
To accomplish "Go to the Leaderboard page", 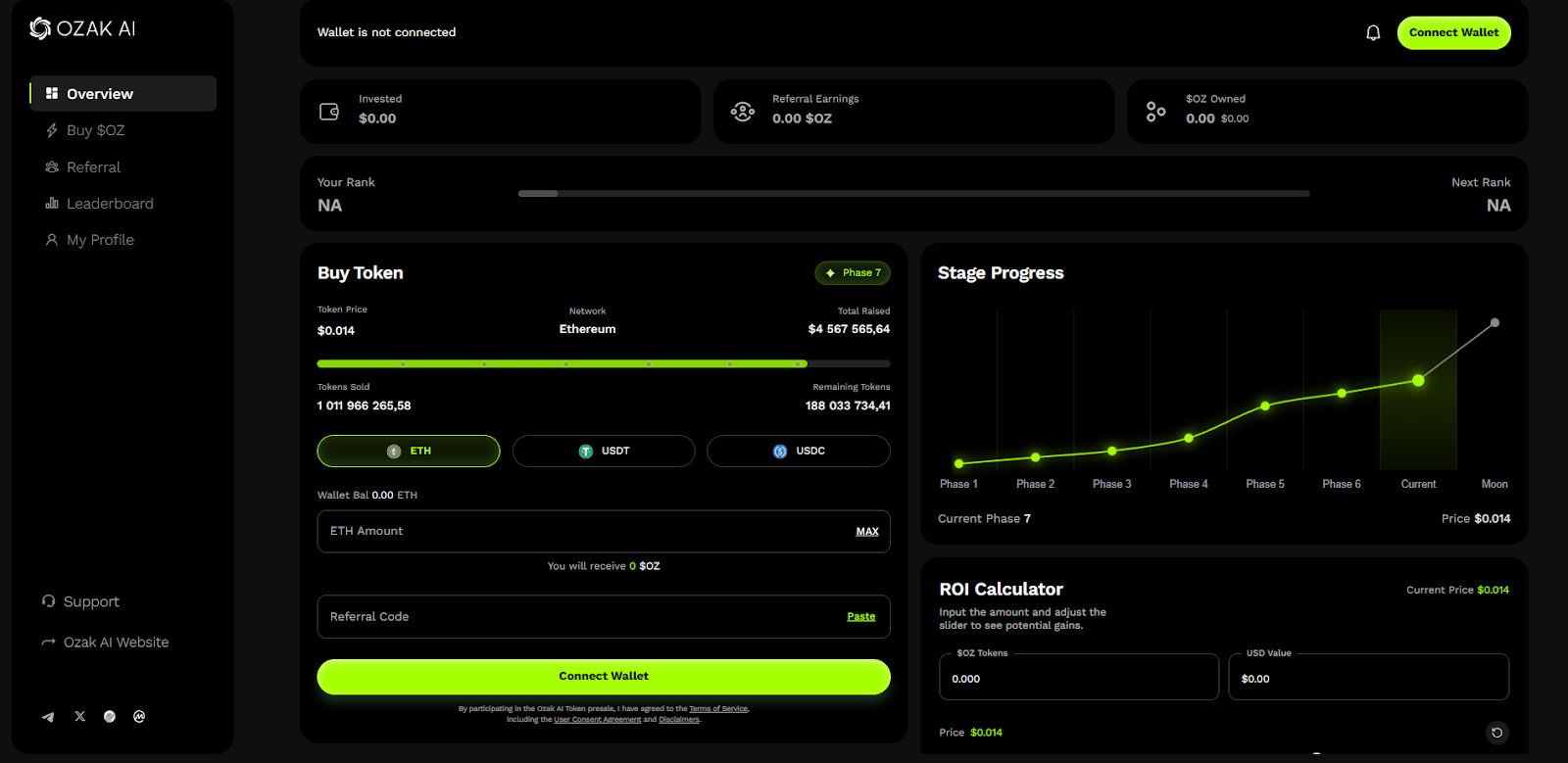I will [109, 204].
